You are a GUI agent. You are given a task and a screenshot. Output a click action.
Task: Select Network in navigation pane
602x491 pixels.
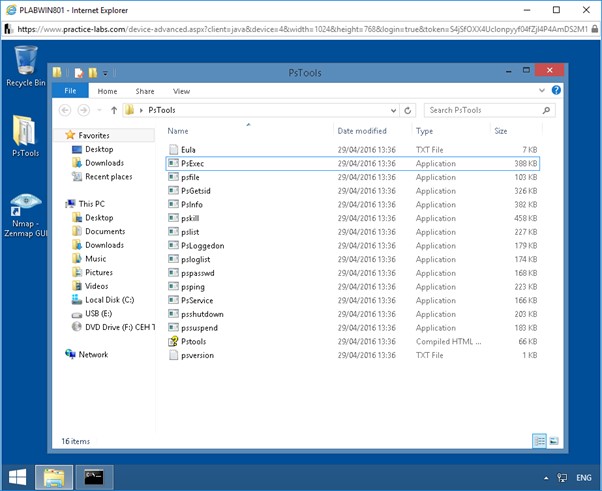click(93, 354)
